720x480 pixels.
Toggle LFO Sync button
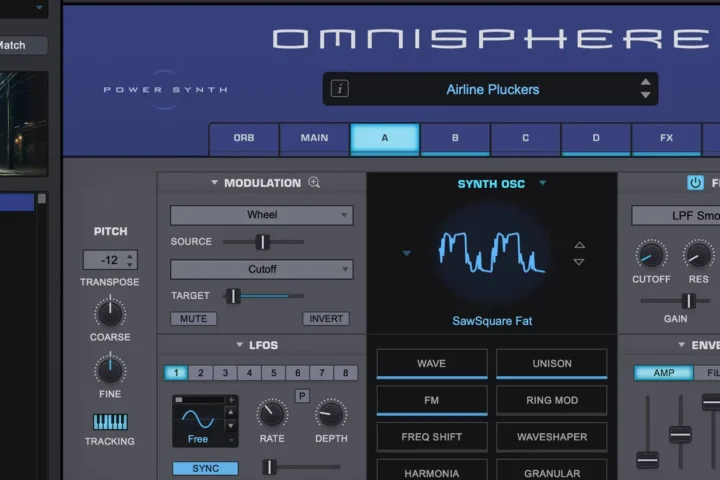pos(205,468)
